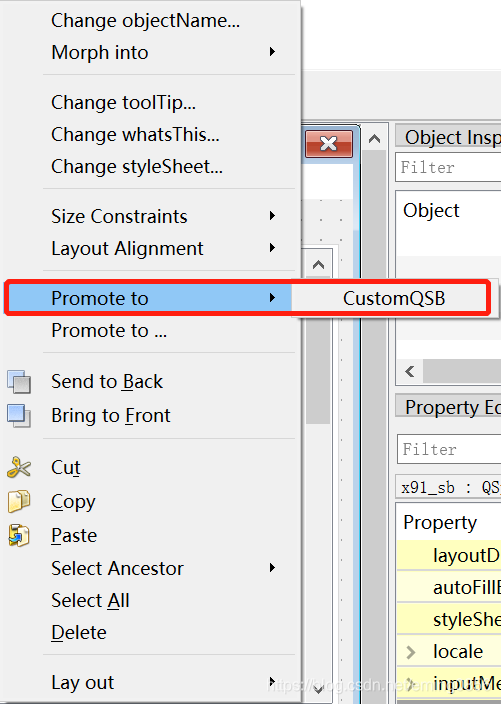
Task: Click the scissors Cut icon
Action: (19, 467)
